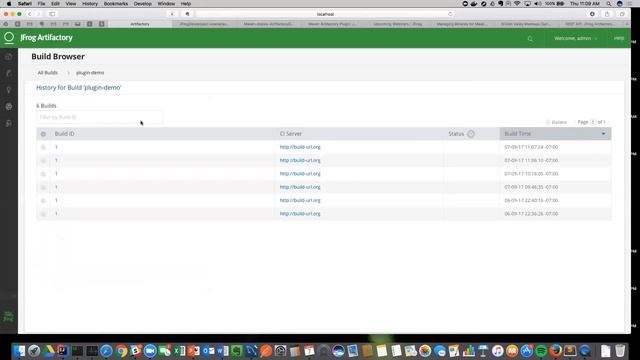Click Safari back navigation arrow
The image size is (640, 360).
[29, 14]
